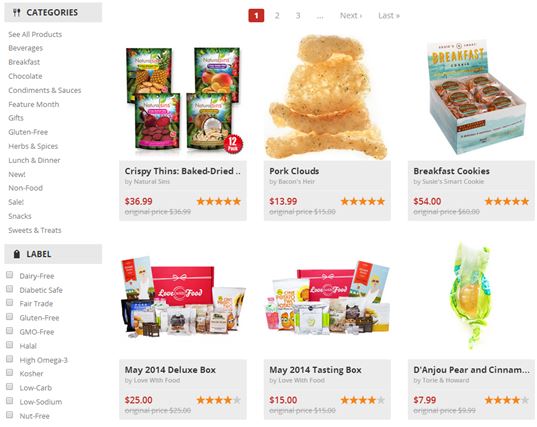Image resolution: width=537 pixels, height=427 pixels.
Task: Select the See All Products link
Action: [x=35, y=34]
